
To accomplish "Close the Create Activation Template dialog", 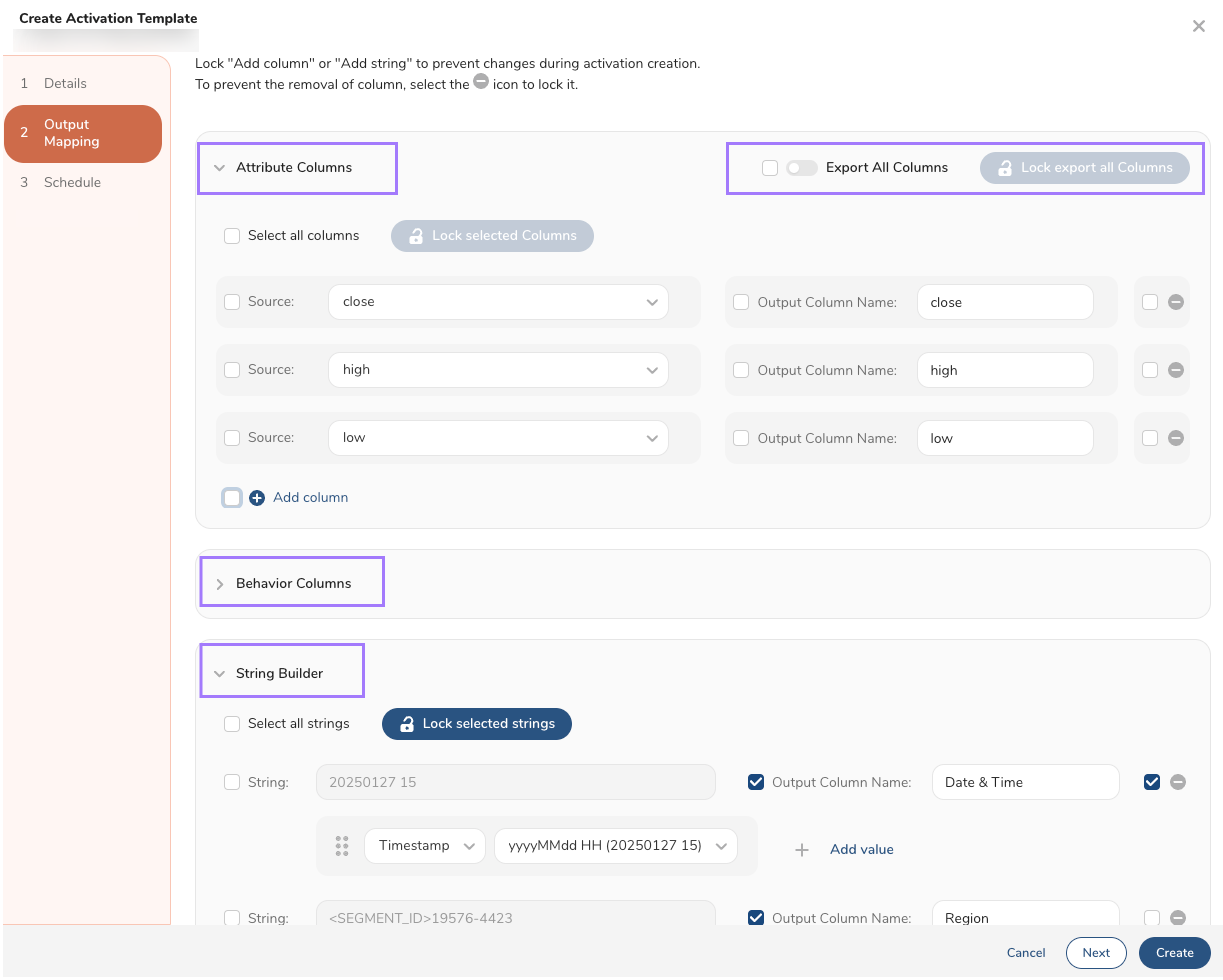I will 1198,26.
